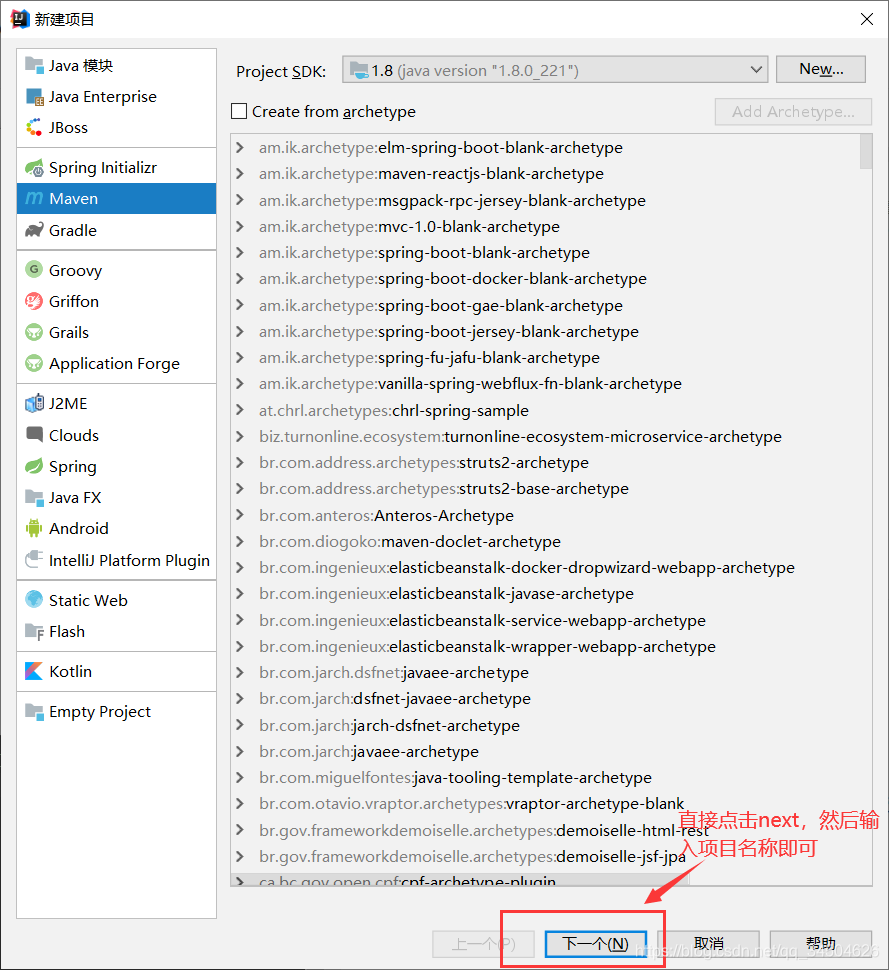This screenshot has width=889, height=970.
Task: Click the 上一个(P) previous button
Action: (x=483, y=944)
